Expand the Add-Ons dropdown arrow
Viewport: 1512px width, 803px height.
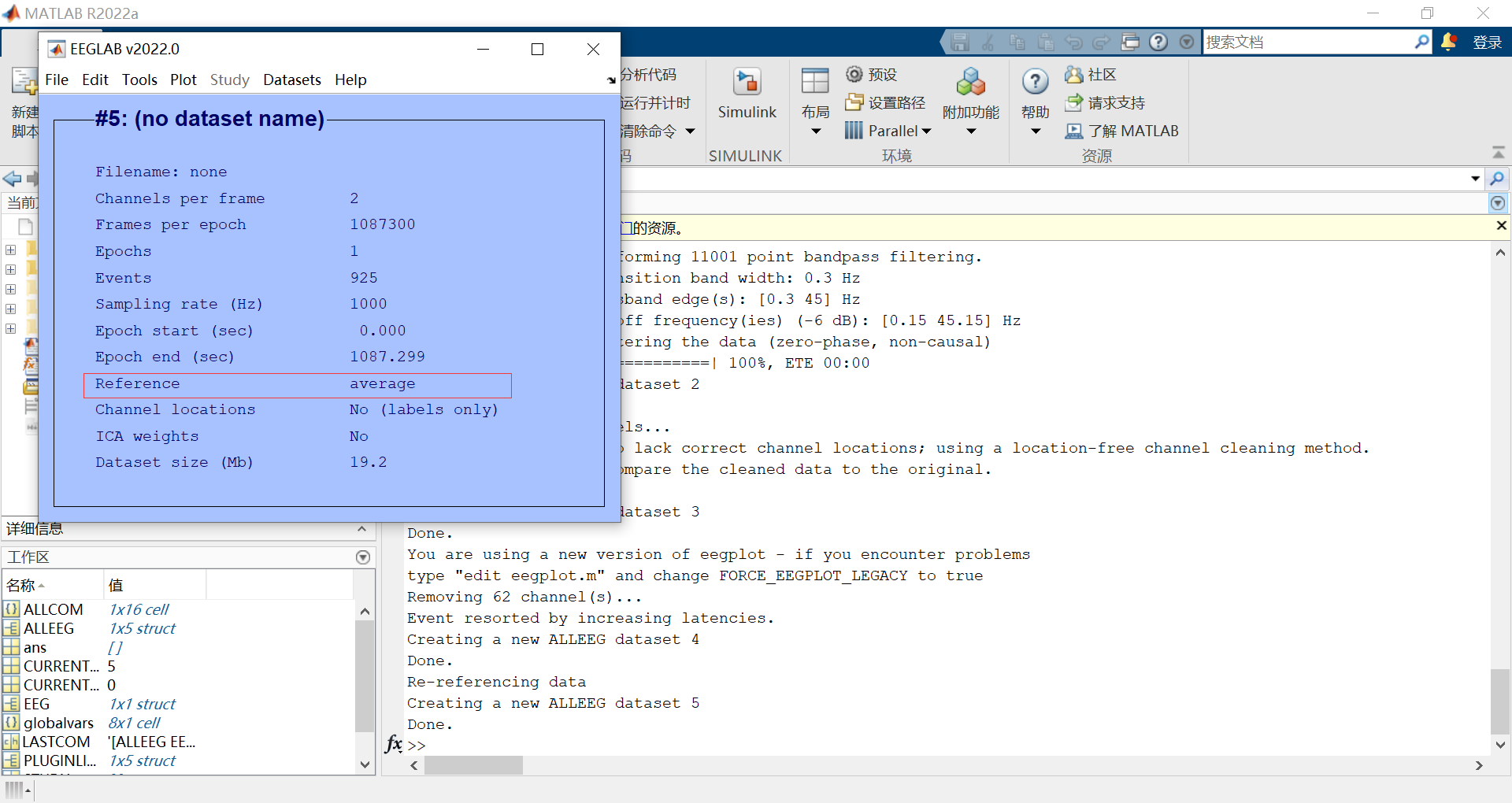click(971, 131)
